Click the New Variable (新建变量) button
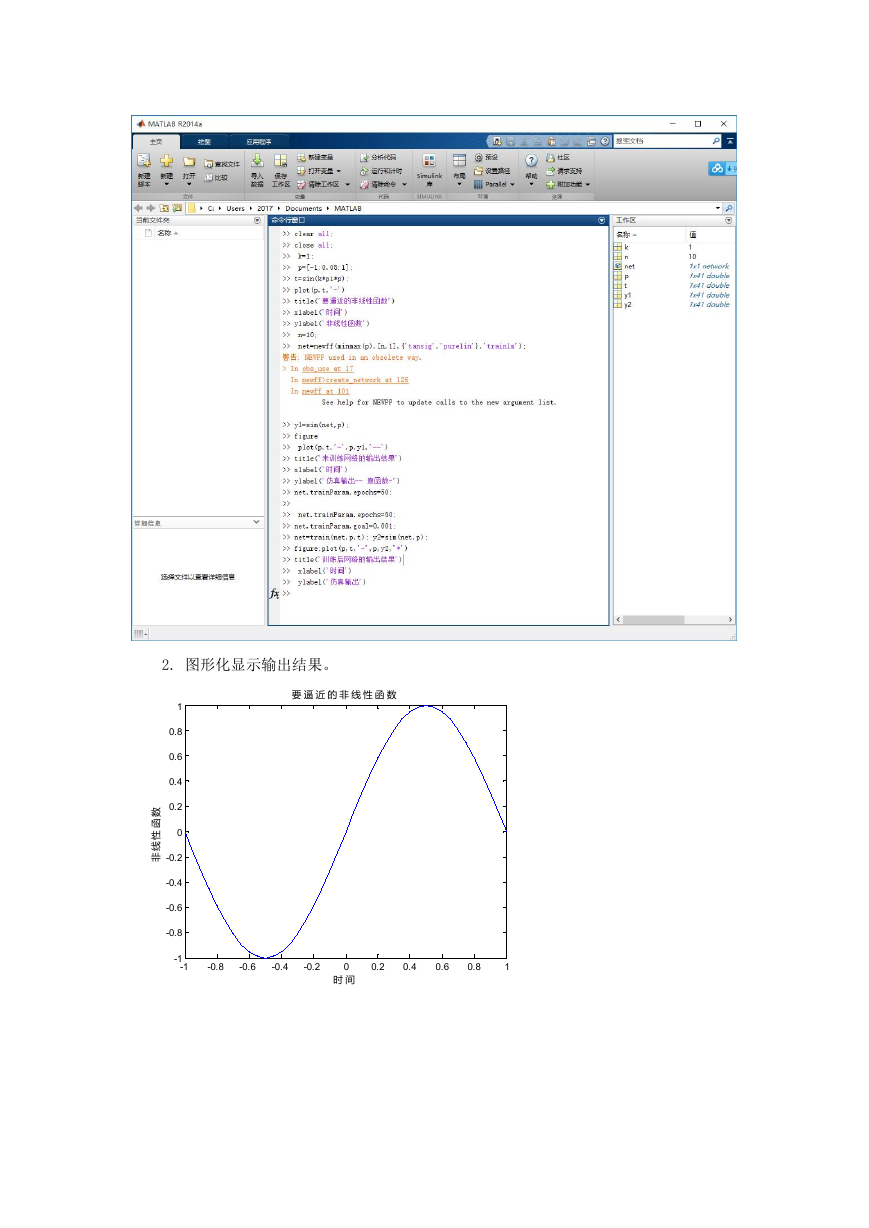 [x=315, y=157]
